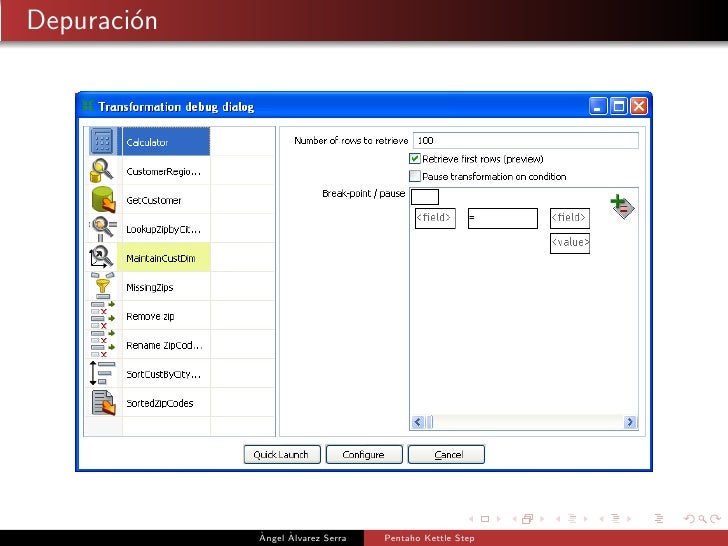Select CustomerRegio... in the step list
This screenshot has width=728, height=546.
pyautogui.click(x=166, y=170)
